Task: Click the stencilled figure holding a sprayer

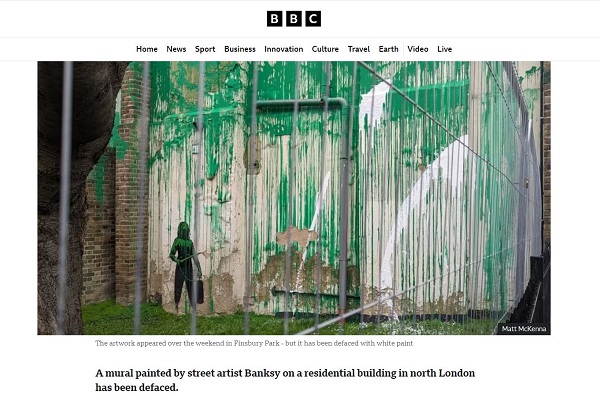Action: (x=186, y=266)
